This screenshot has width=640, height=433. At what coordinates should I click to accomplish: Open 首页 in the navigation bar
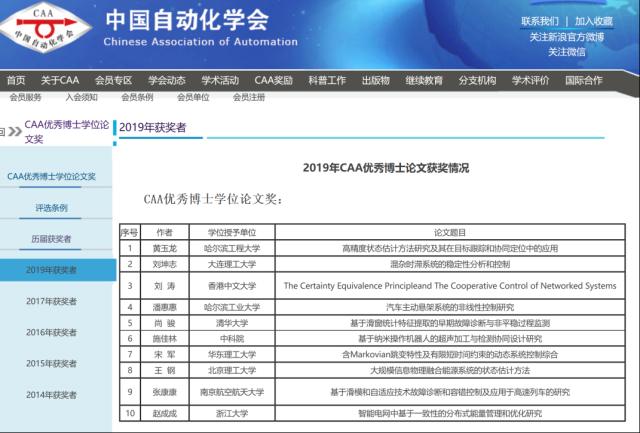click(x=16, y=80)
